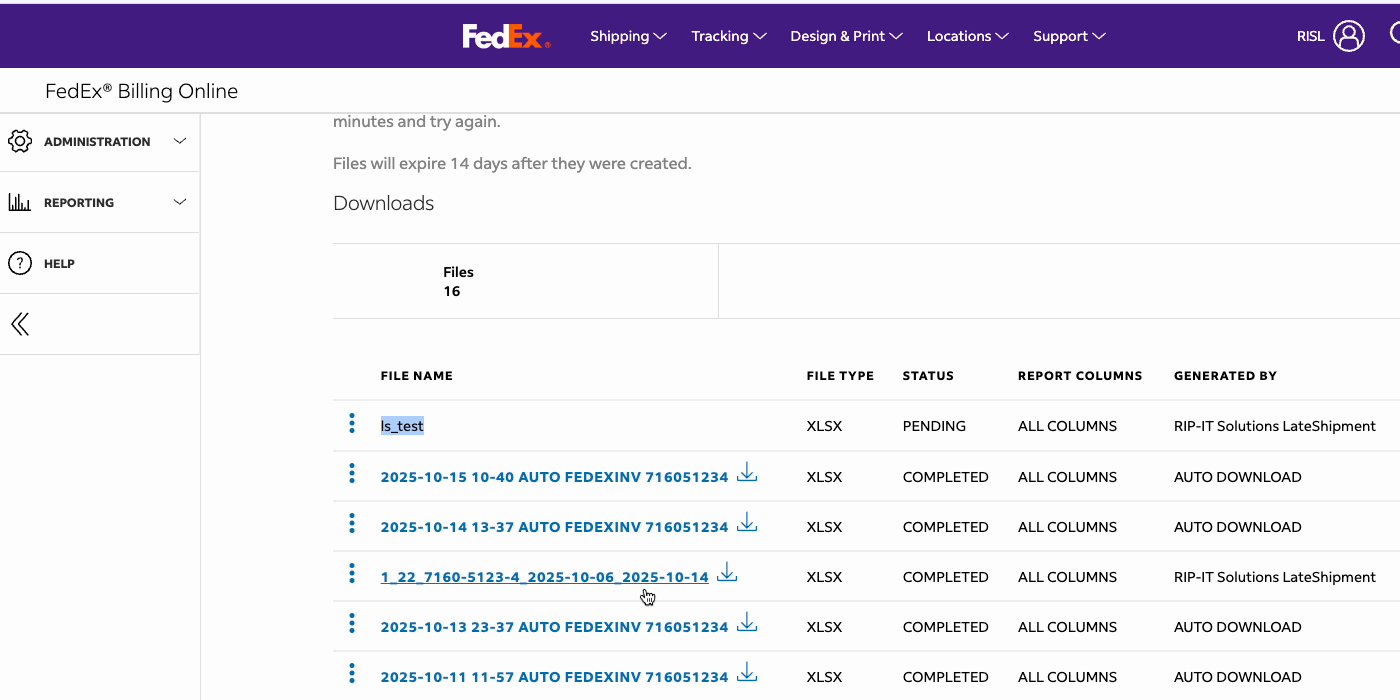Viewport: 1400px width, 700px height.
Task: Click the FILE NAME column header
Action: click(x=416, y=376)
